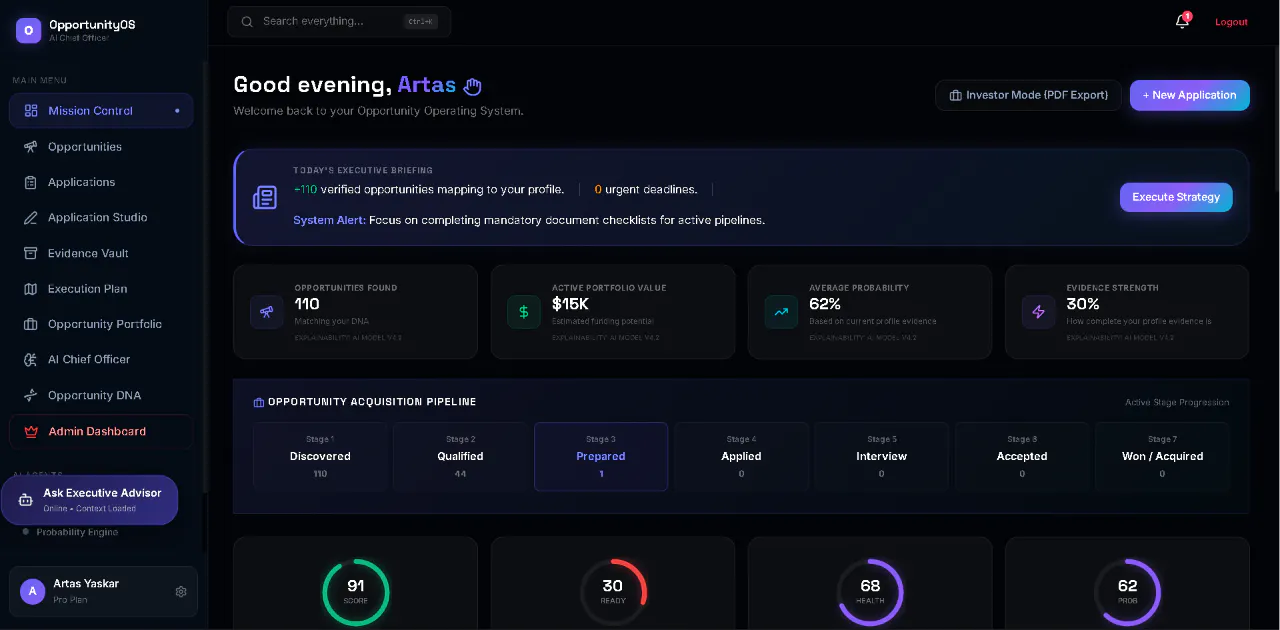Go to Opportunities page
Screen dimensions: 1280x630
point(101,147)
